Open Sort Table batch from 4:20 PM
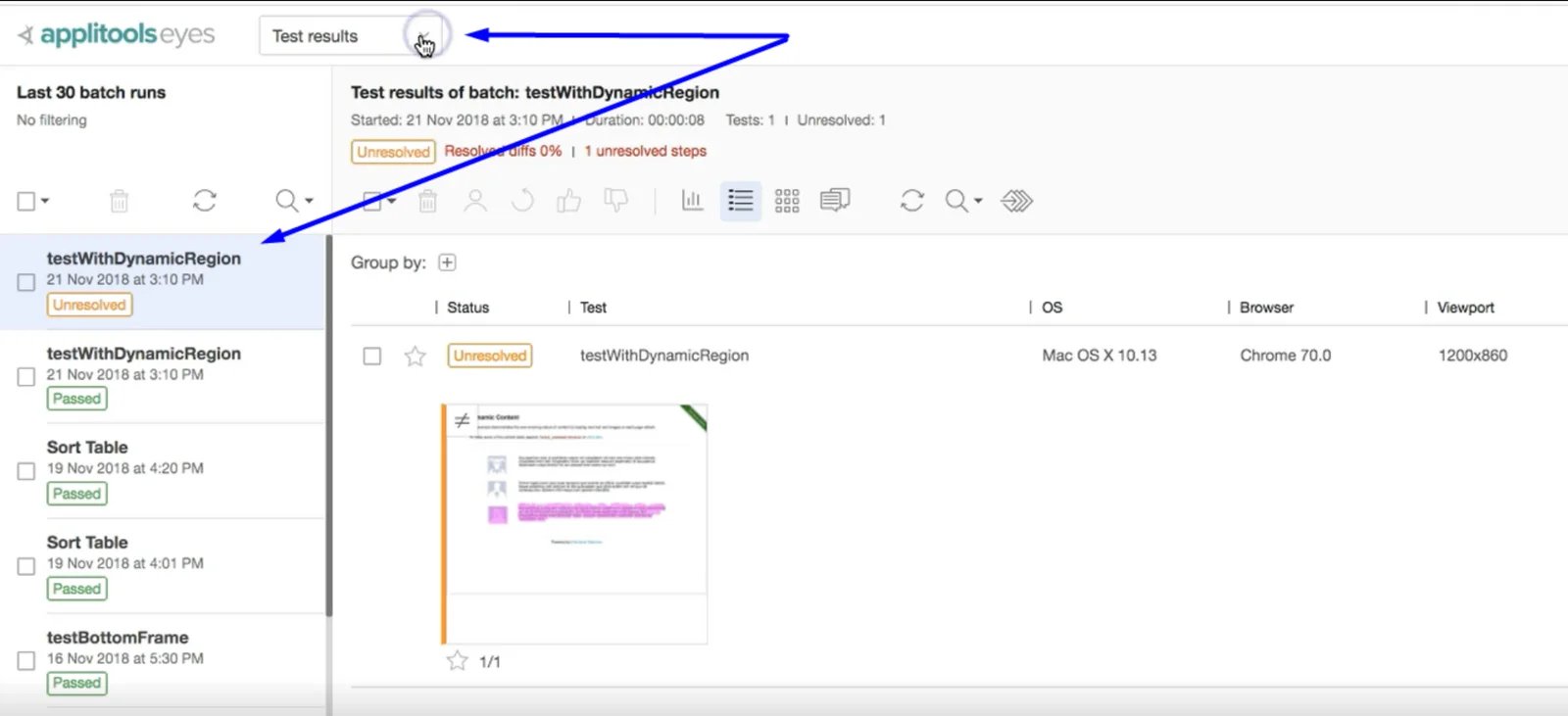 click(x=163, y=471)
